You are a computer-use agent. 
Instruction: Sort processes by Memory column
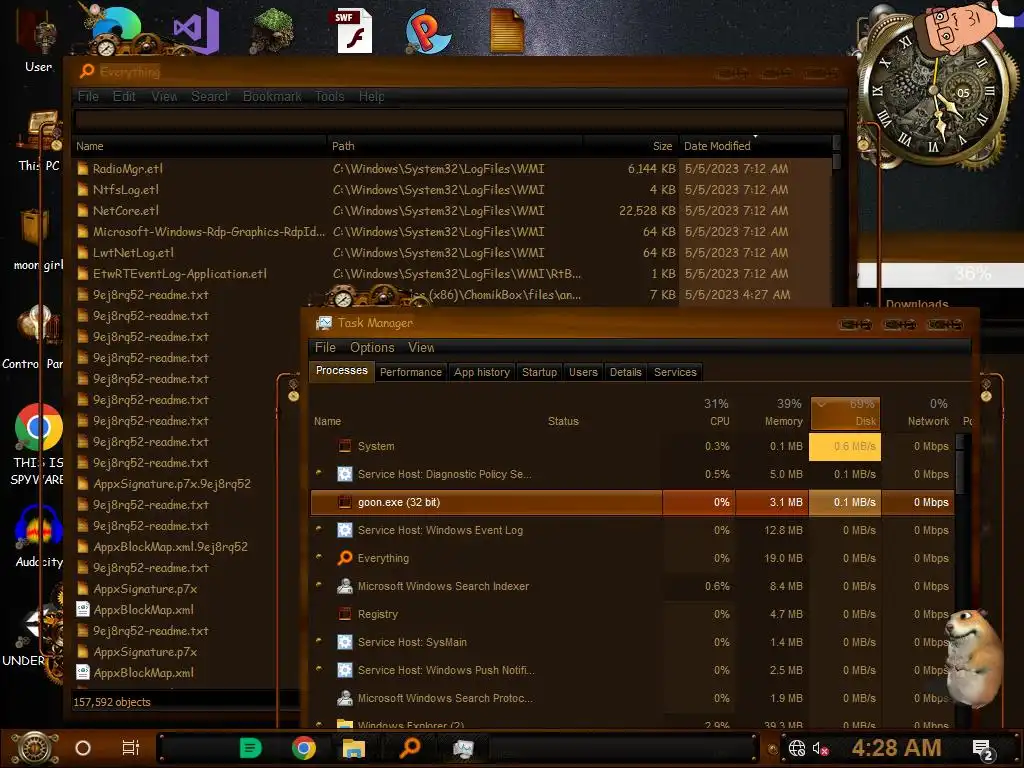[772, 413]
